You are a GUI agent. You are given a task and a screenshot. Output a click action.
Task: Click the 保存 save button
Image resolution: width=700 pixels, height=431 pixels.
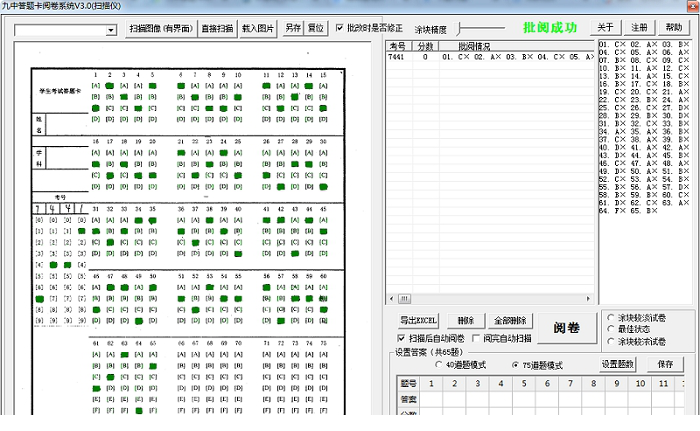pos(665,364)
